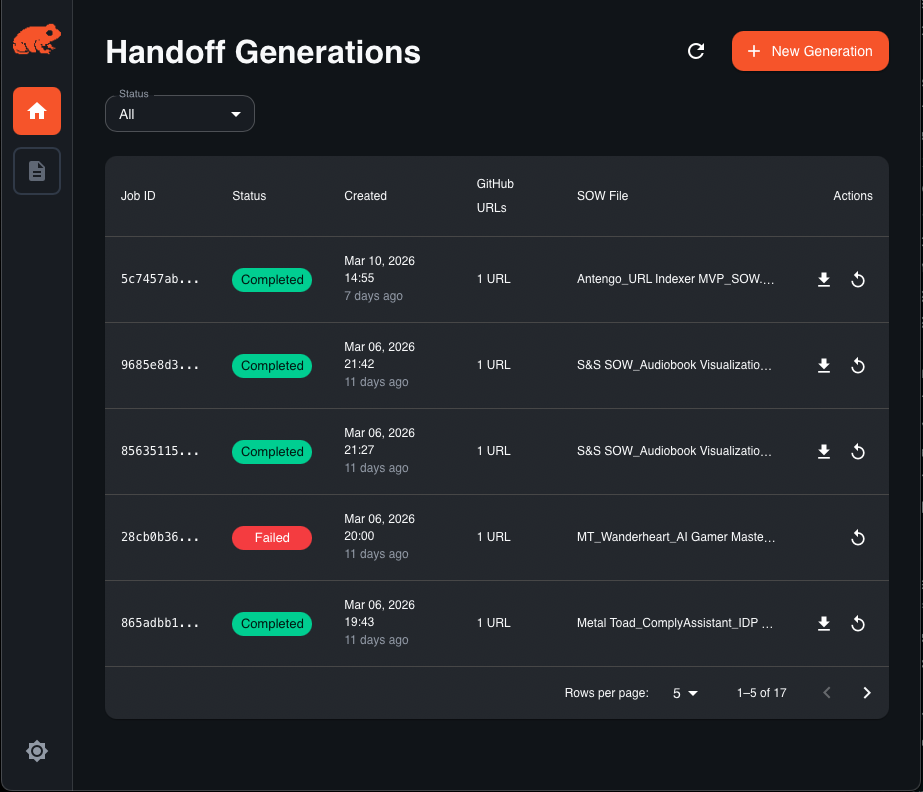This screenshot has height=792, width=923.
Task: Click Completed badge for job 5c7457ab
Action: tap(271, 280)
